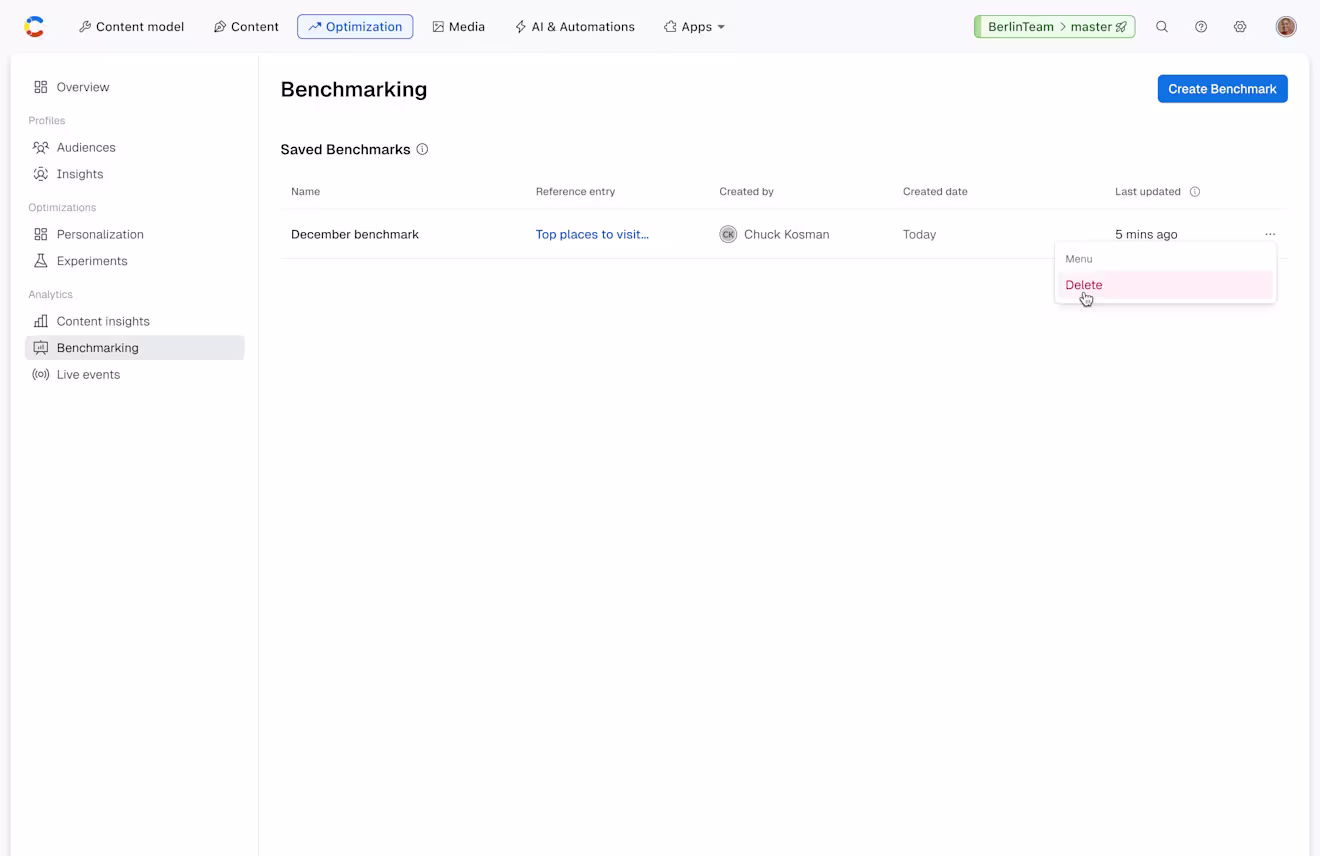Open Personalization in sidebar

135,234
